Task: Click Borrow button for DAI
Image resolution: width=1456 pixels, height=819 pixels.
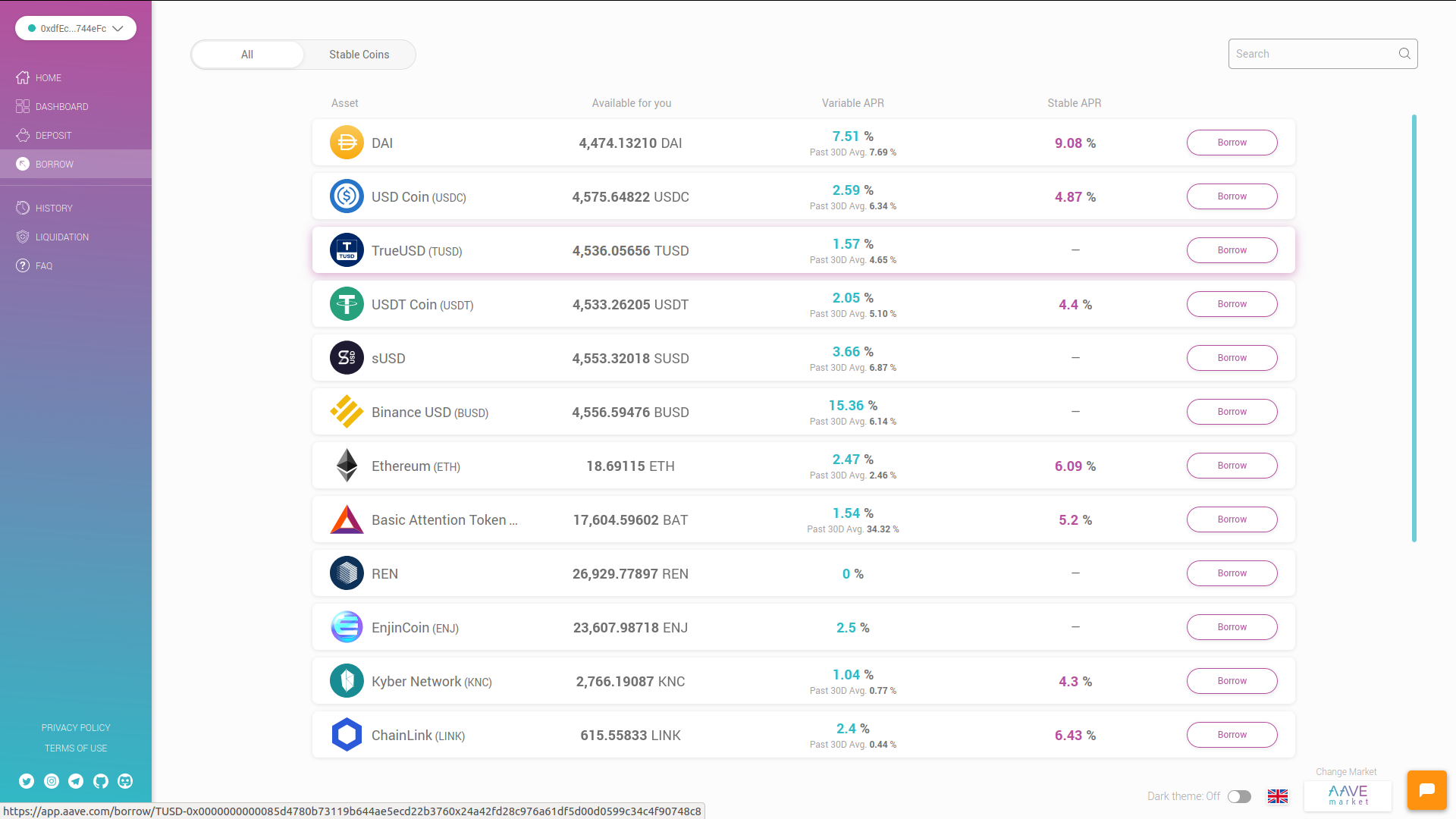Action: tap(1232, 143)
